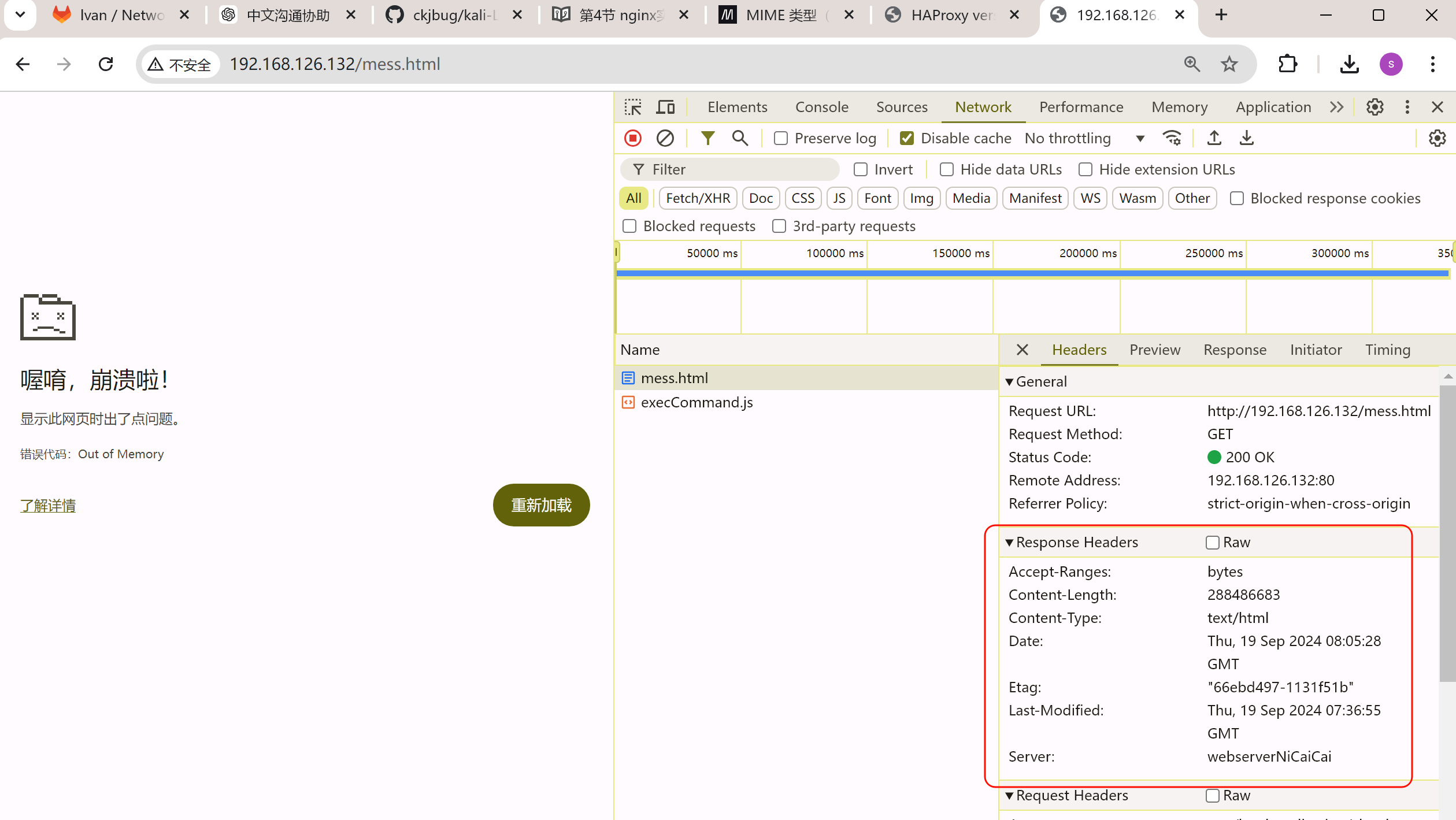The image size is (1456, 820).
Task: Open the network conditions wifi icon
Action: tap(1172, 138)
